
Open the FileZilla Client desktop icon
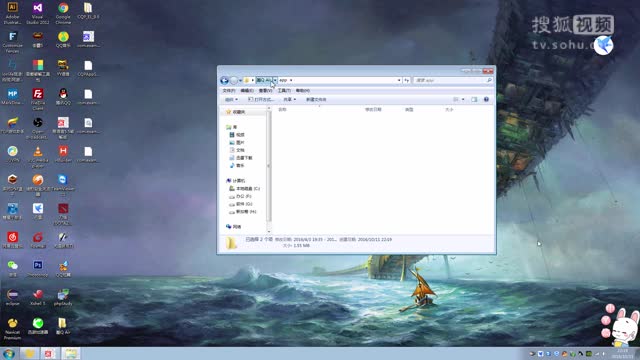38,99
